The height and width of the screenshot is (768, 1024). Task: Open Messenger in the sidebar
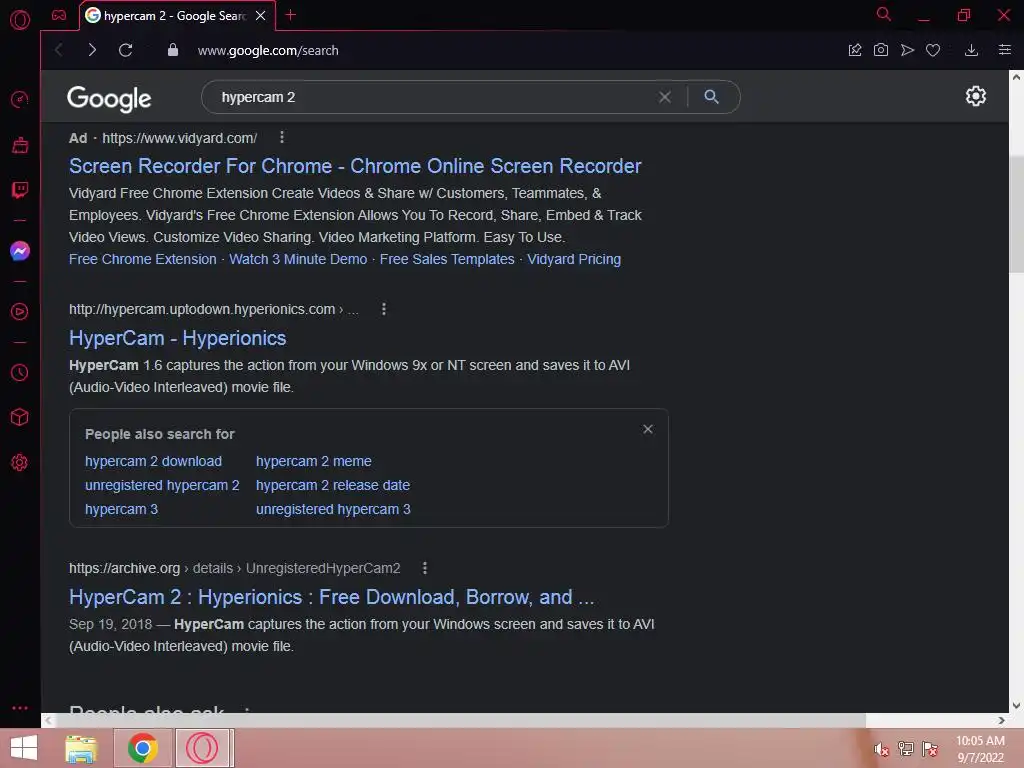tap(20, 251)
